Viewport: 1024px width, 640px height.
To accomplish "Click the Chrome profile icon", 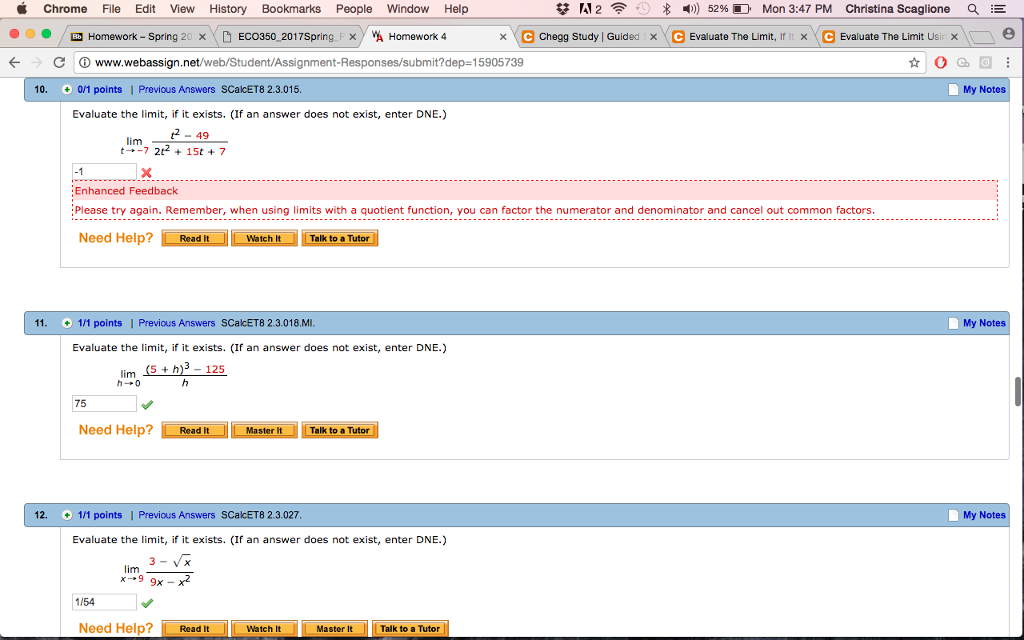I will pyautogui.click(x=1008, y=34).
